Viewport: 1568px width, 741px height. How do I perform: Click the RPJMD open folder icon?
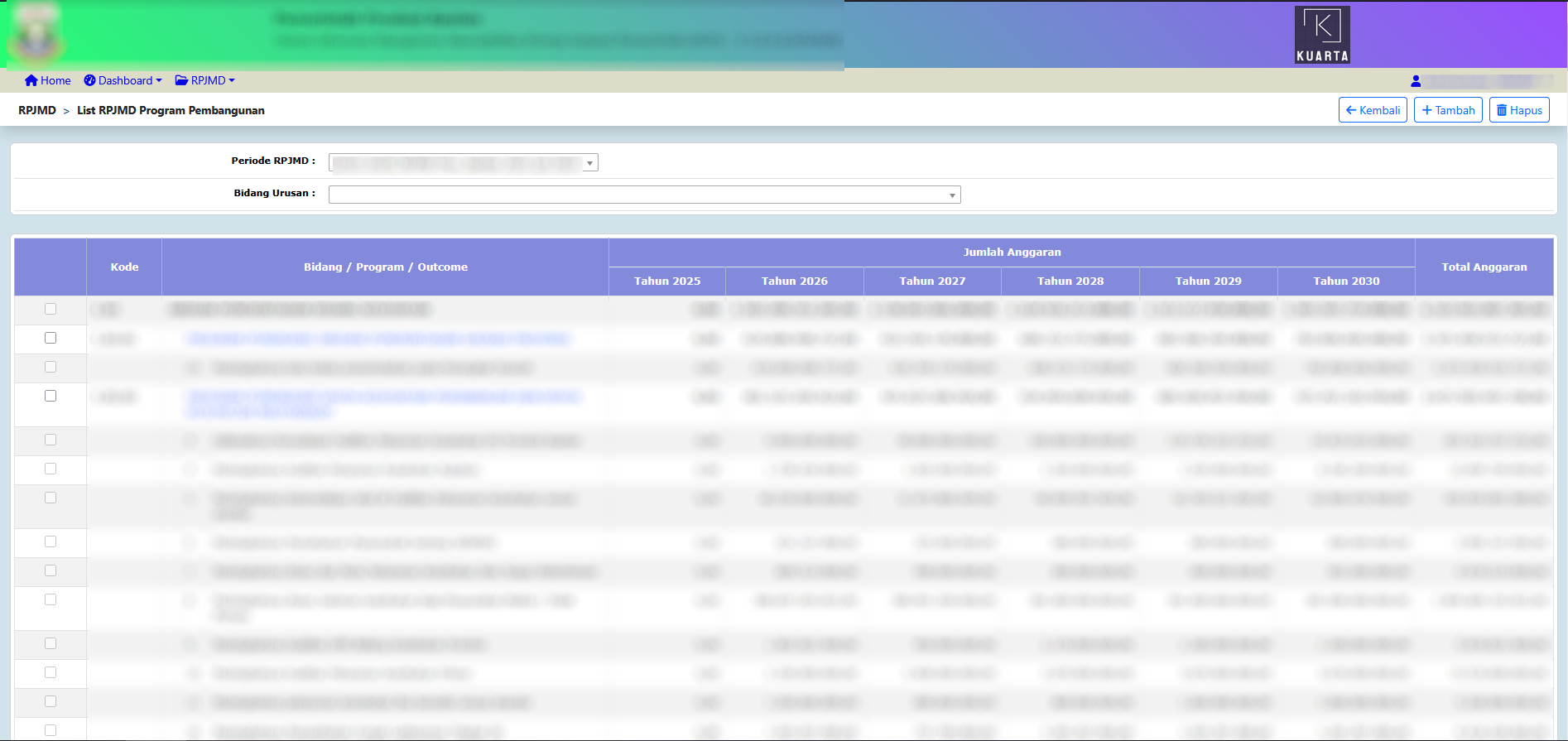pos(181,80)
